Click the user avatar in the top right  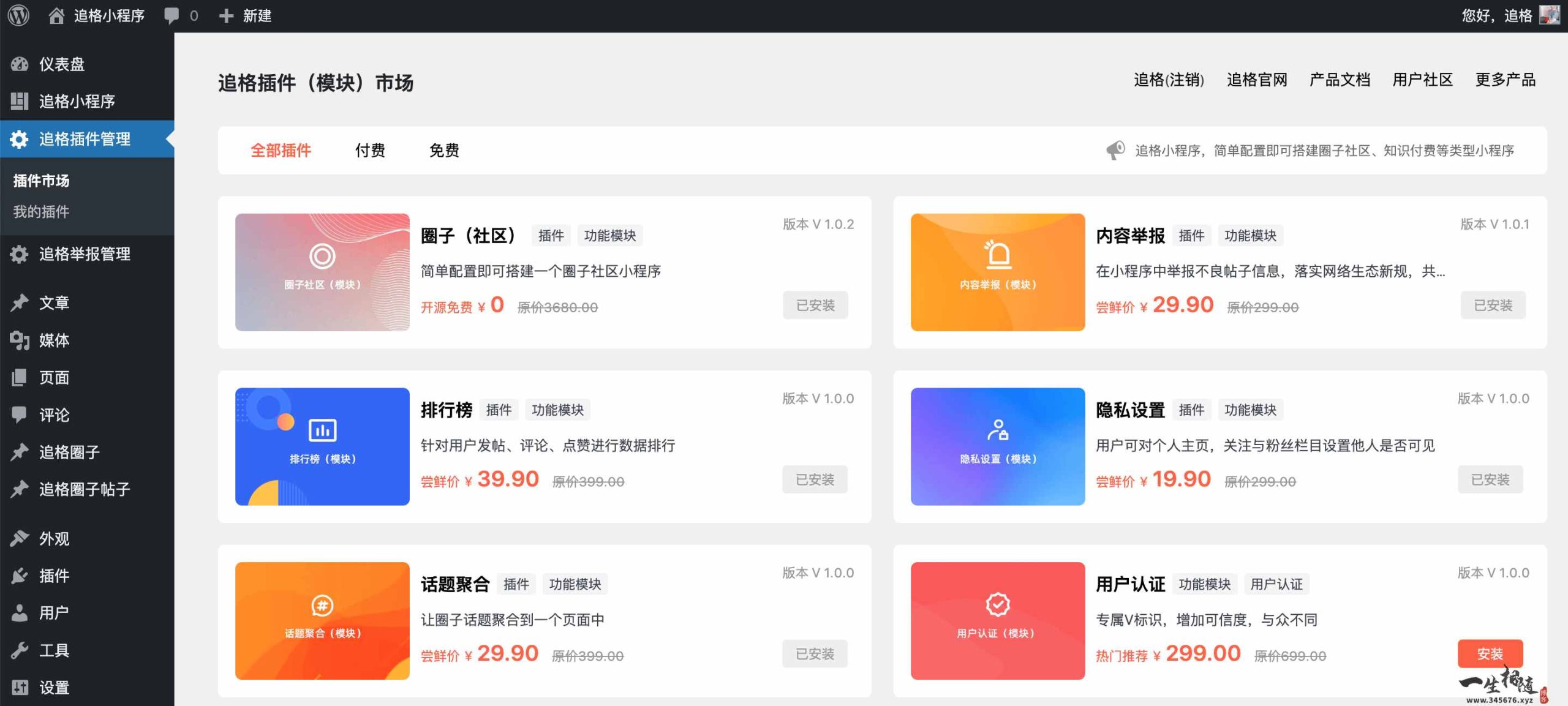coord(1551,16)
